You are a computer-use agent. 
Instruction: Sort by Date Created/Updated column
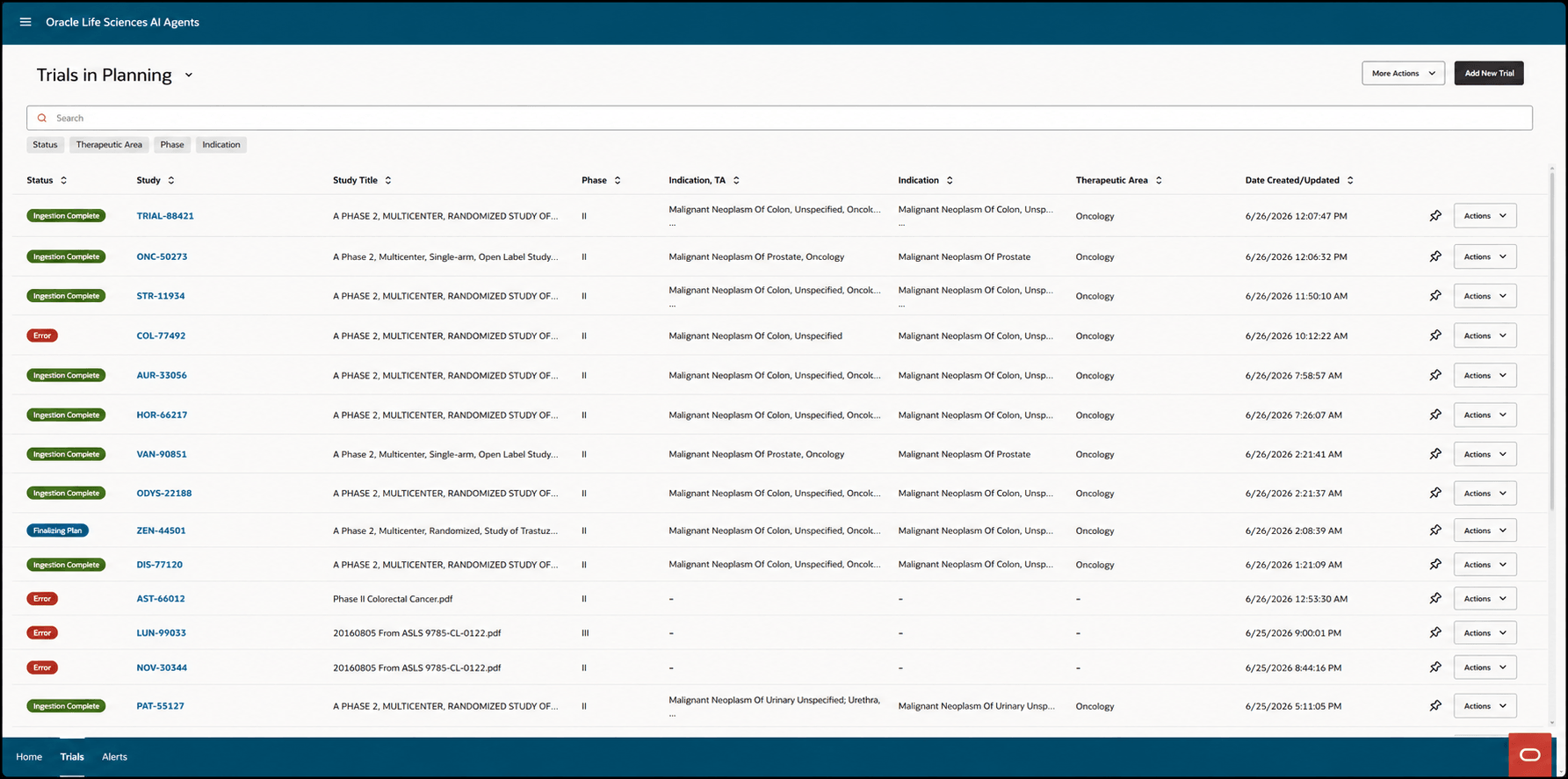1350,180
